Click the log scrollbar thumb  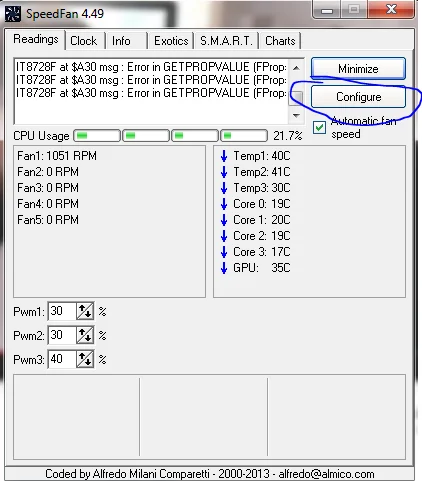[296, 98]
